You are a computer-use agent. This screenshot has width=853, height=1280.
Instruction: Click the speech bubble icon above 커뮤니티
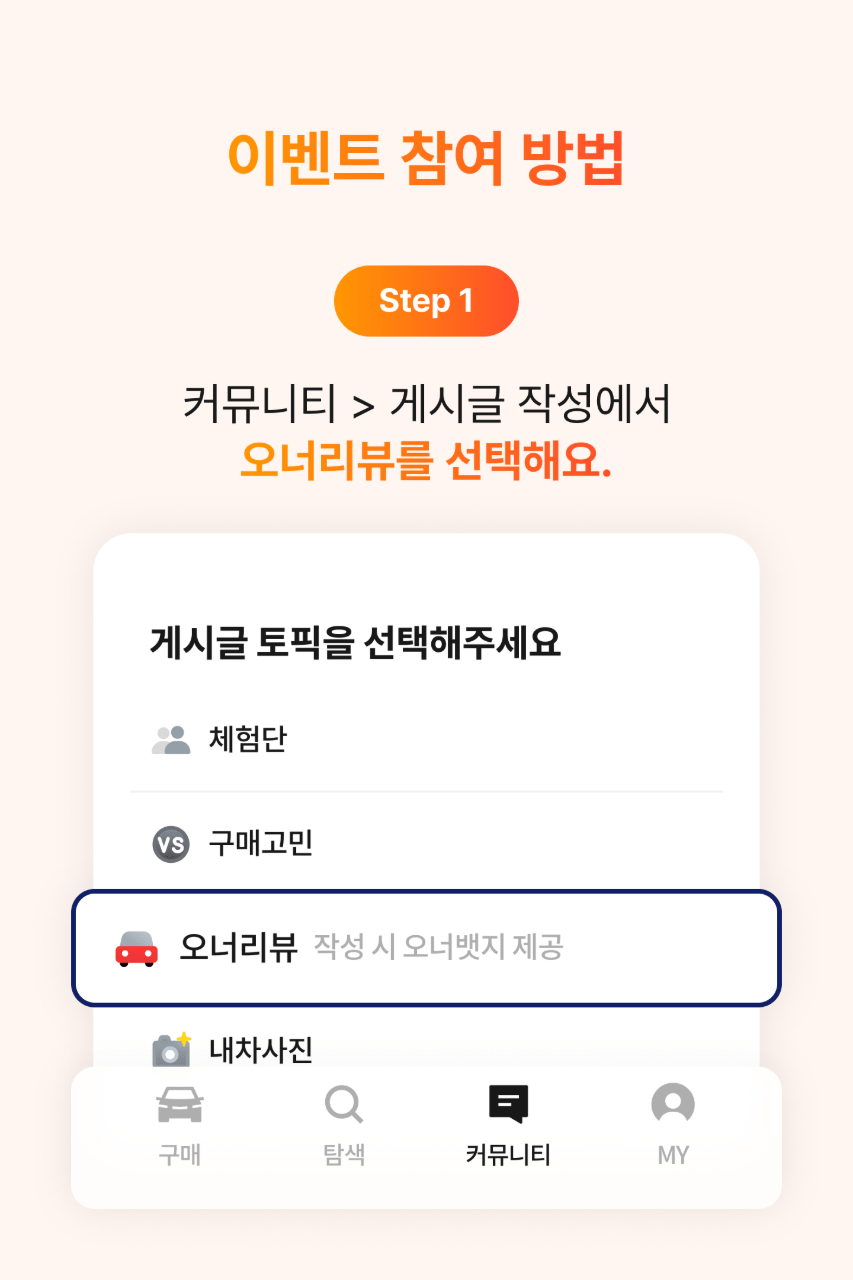[x=508, y=1105]
